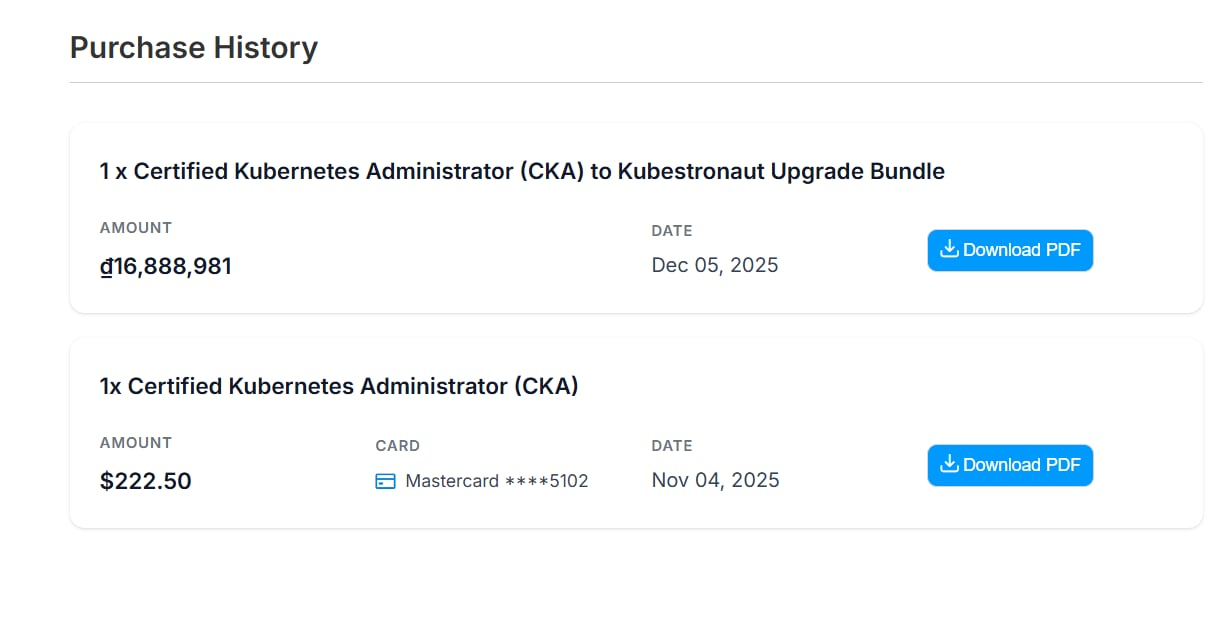Click the Mastercard ****5102 card text

click(497, 481)
